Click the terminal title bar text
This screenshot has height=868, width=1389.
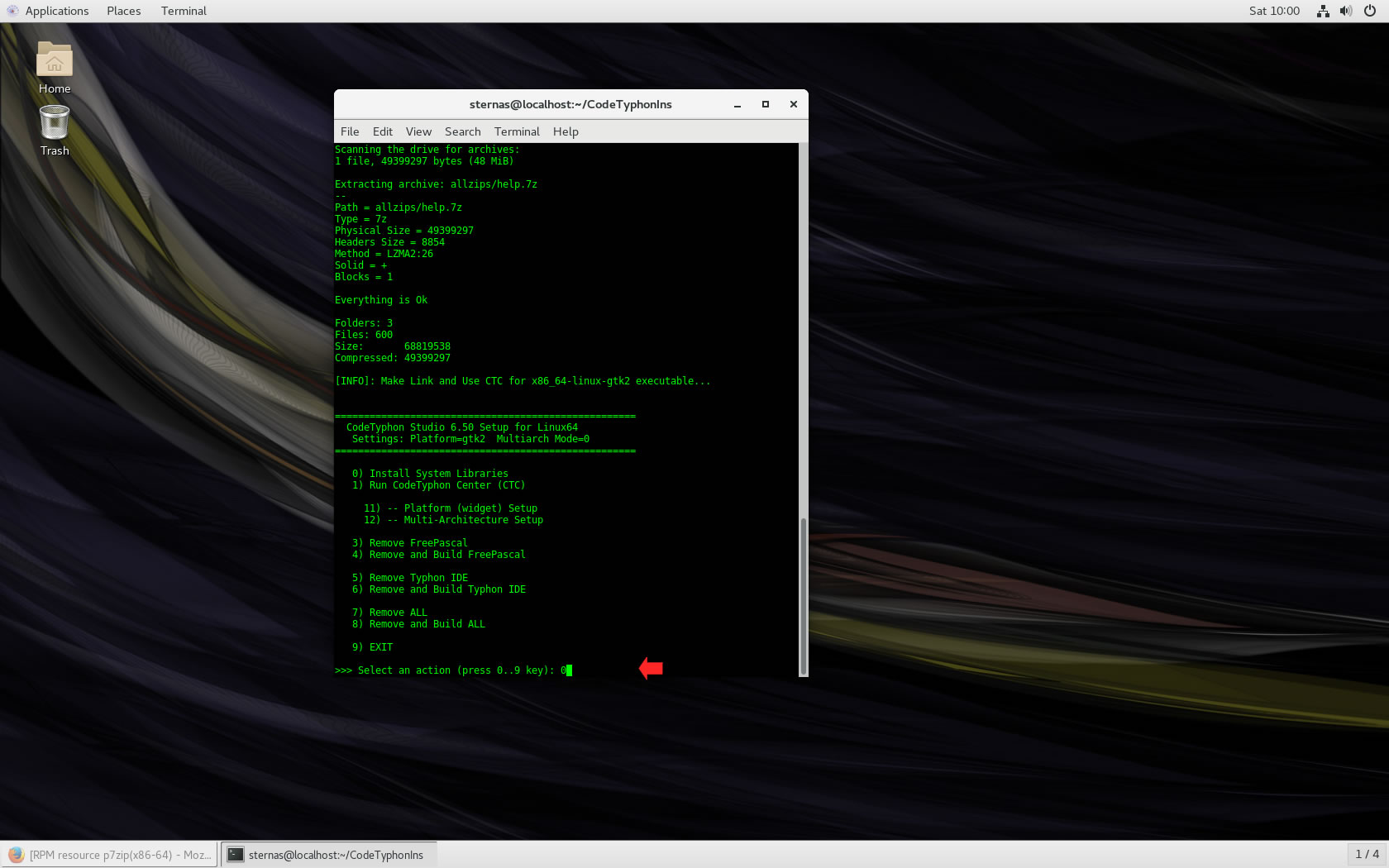point(570,104)
